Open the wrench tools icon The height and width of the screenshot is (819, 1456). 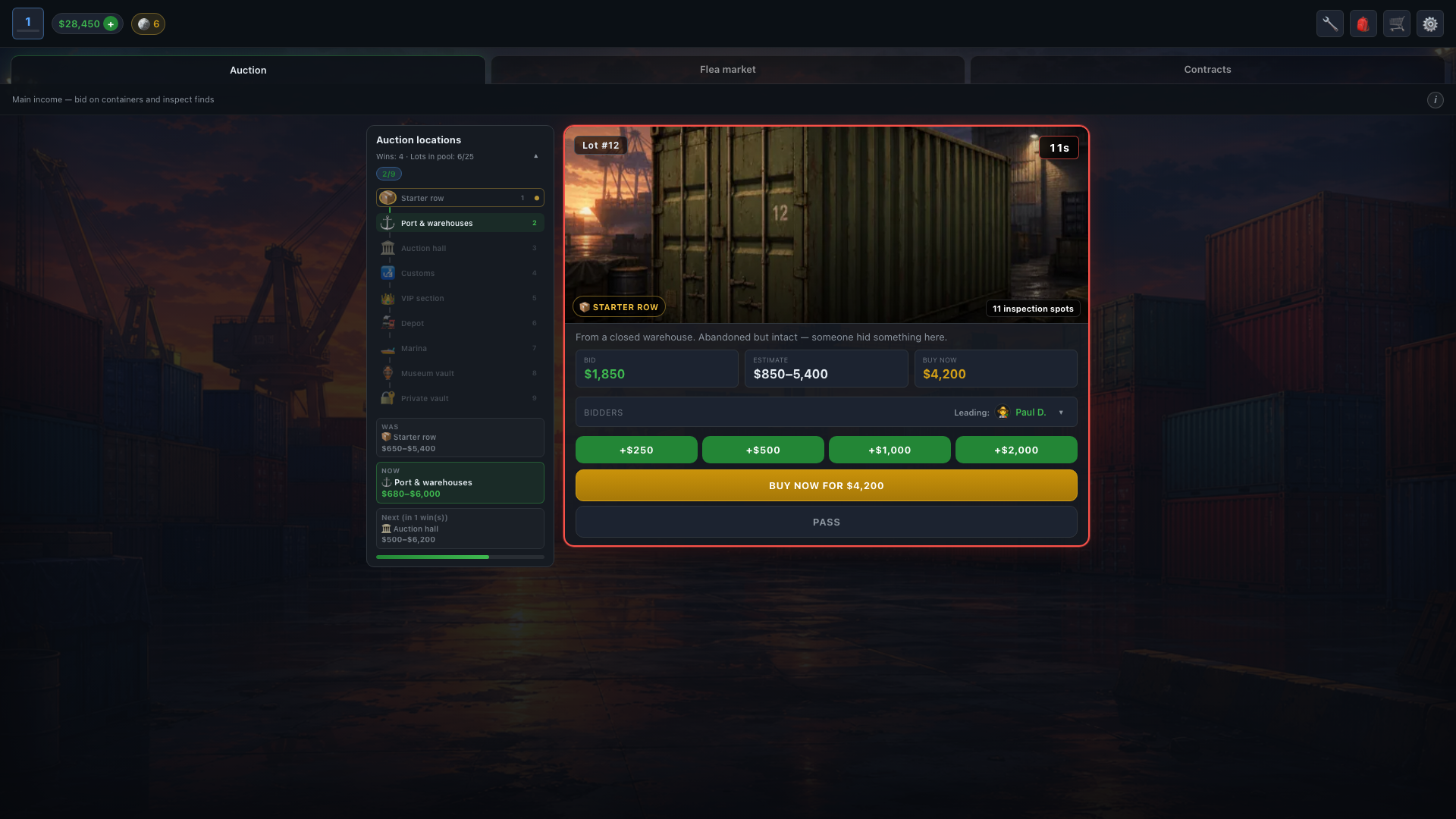pos(1330,24)
